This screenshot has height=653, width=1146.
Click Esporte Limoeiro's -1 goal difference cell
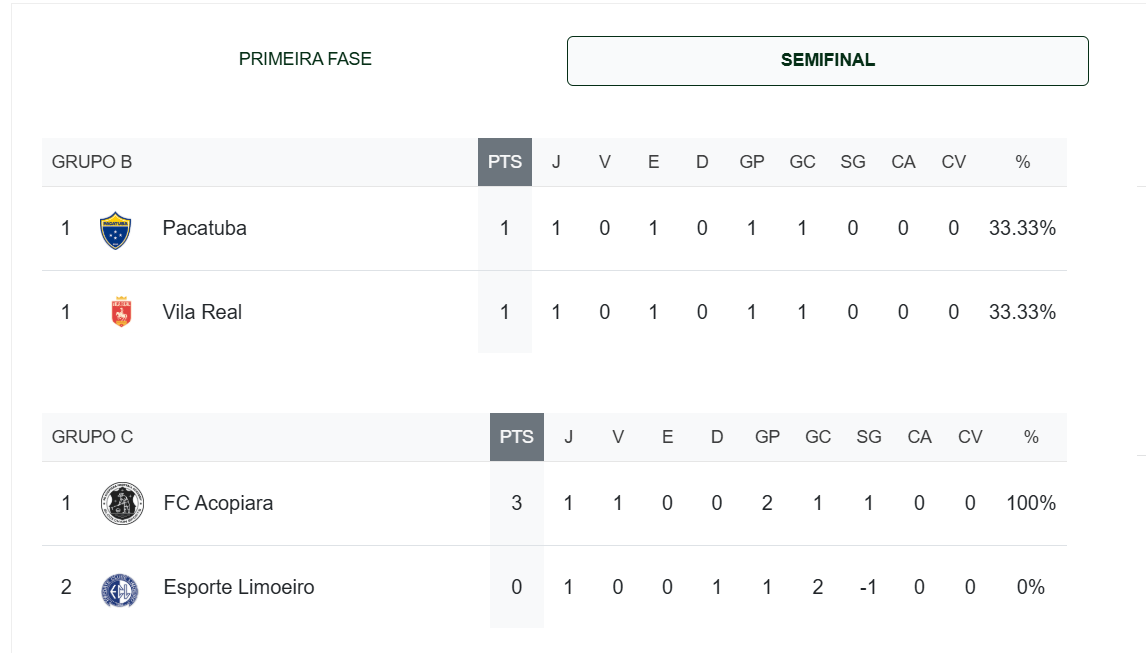(x=868, y=587)
